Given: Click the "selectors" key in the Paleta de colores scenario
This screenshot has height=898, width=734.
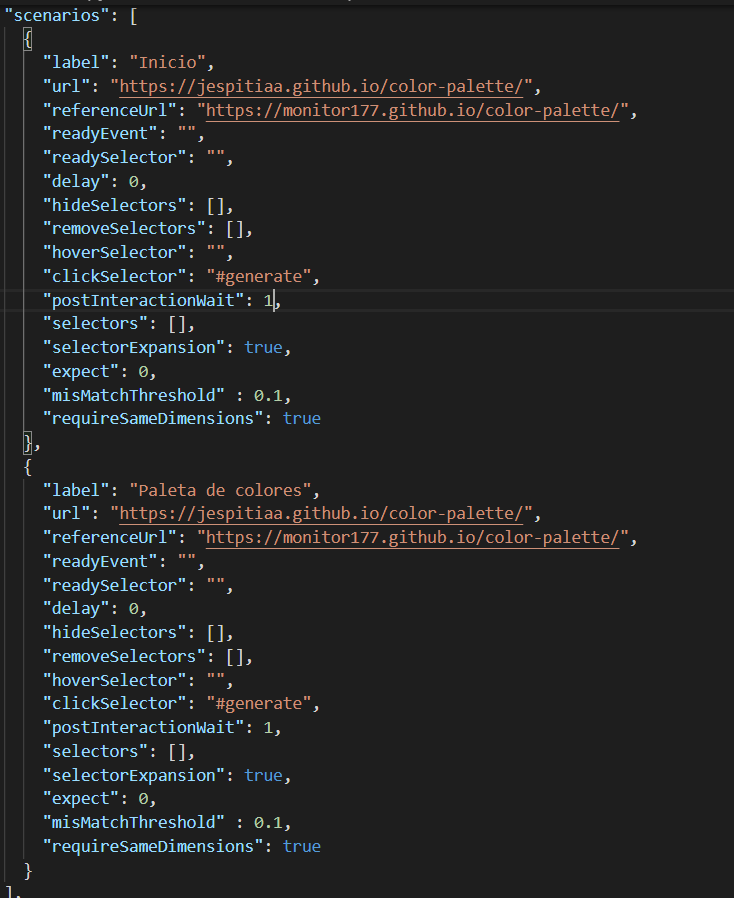Looking at the screenshot, I should 95,751.
